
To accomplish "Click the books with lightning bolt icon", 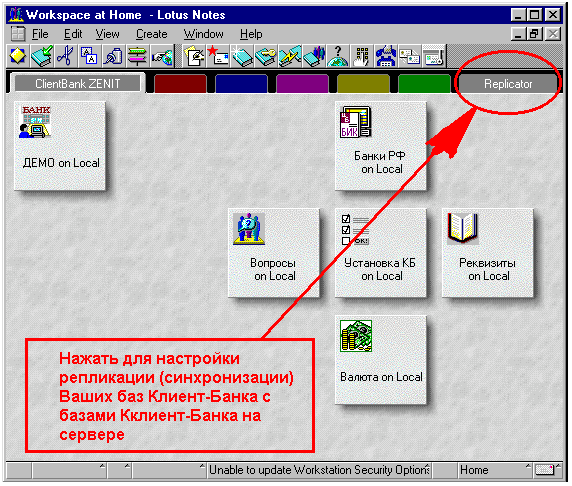I will click(290, 57).
